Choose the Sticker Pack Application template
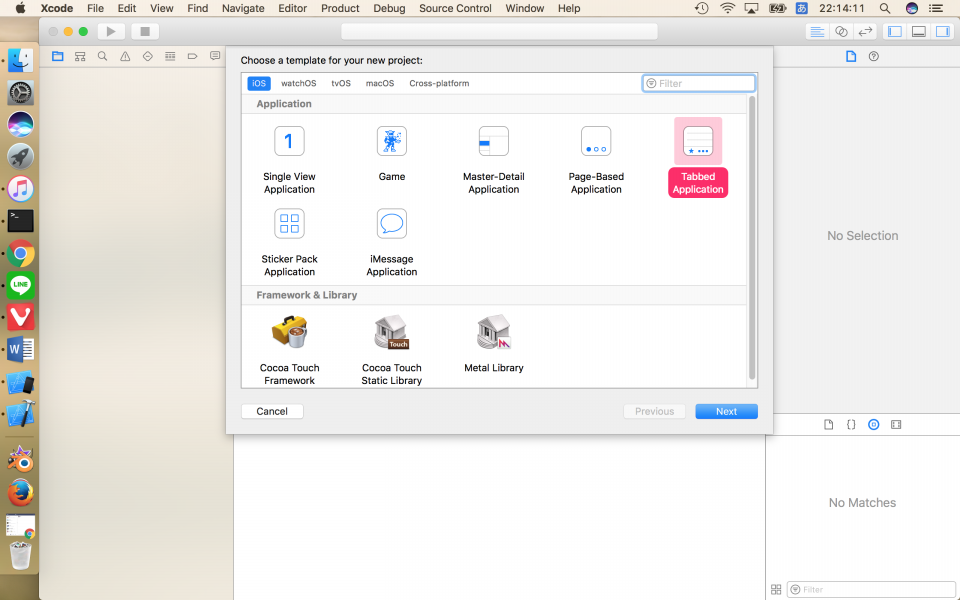Image resolution: width=960 pixels, height=600 pixels. 289,242
